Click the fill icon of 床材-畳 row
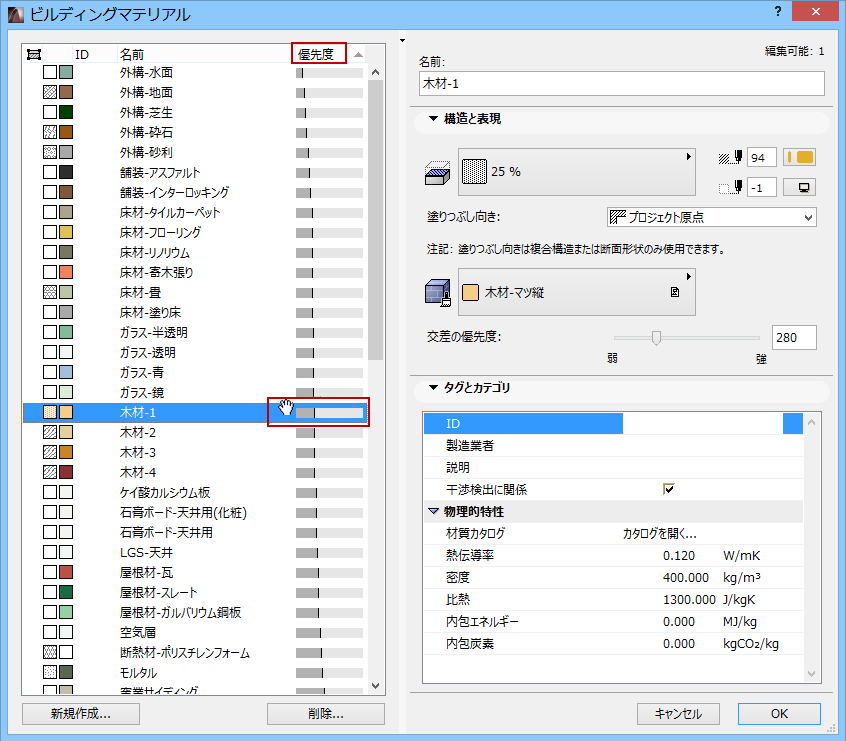 point(50,293)
